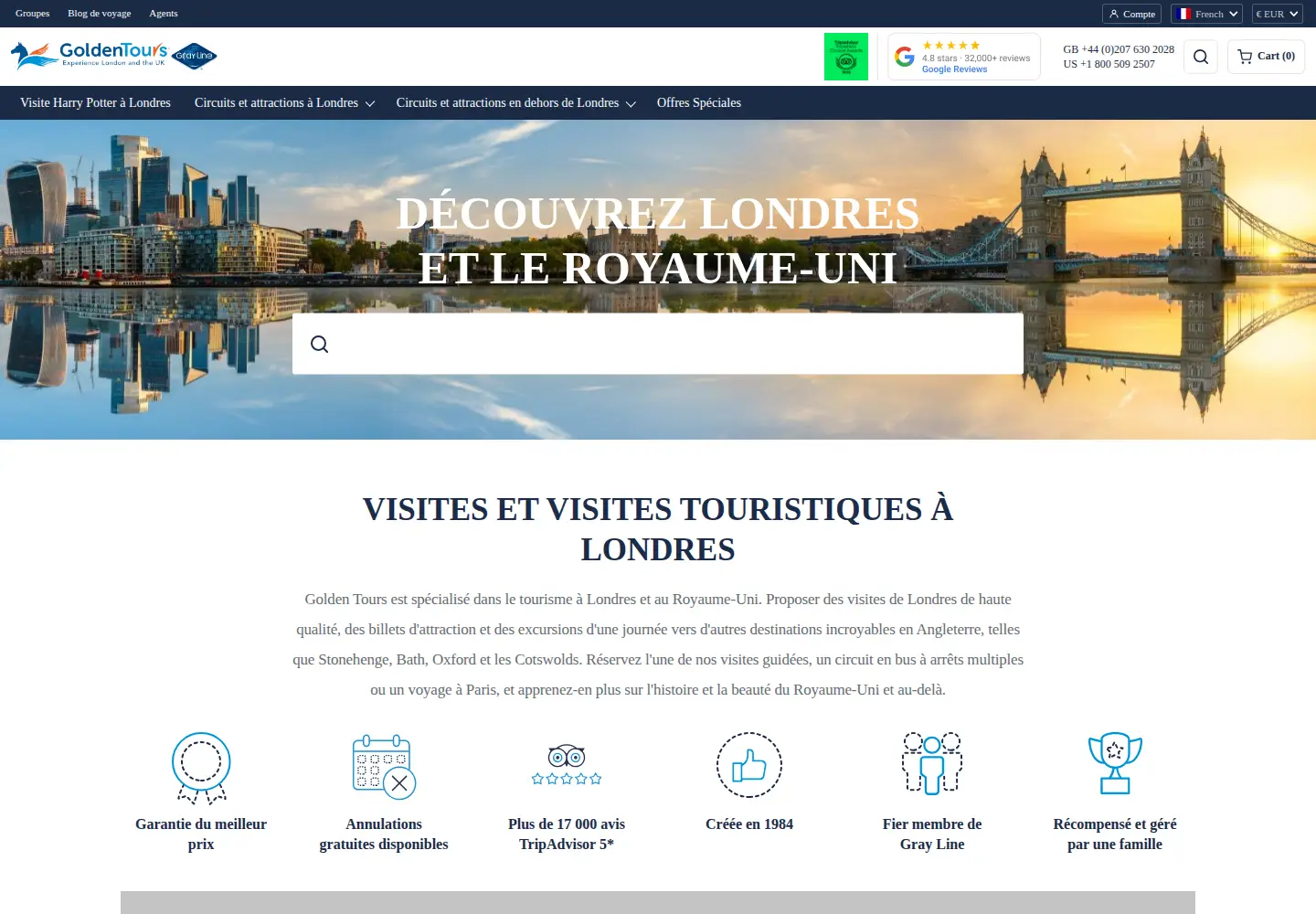Click the Gray Line member people icon
Screen dimensions: 1316x914
tap(932, 763)
